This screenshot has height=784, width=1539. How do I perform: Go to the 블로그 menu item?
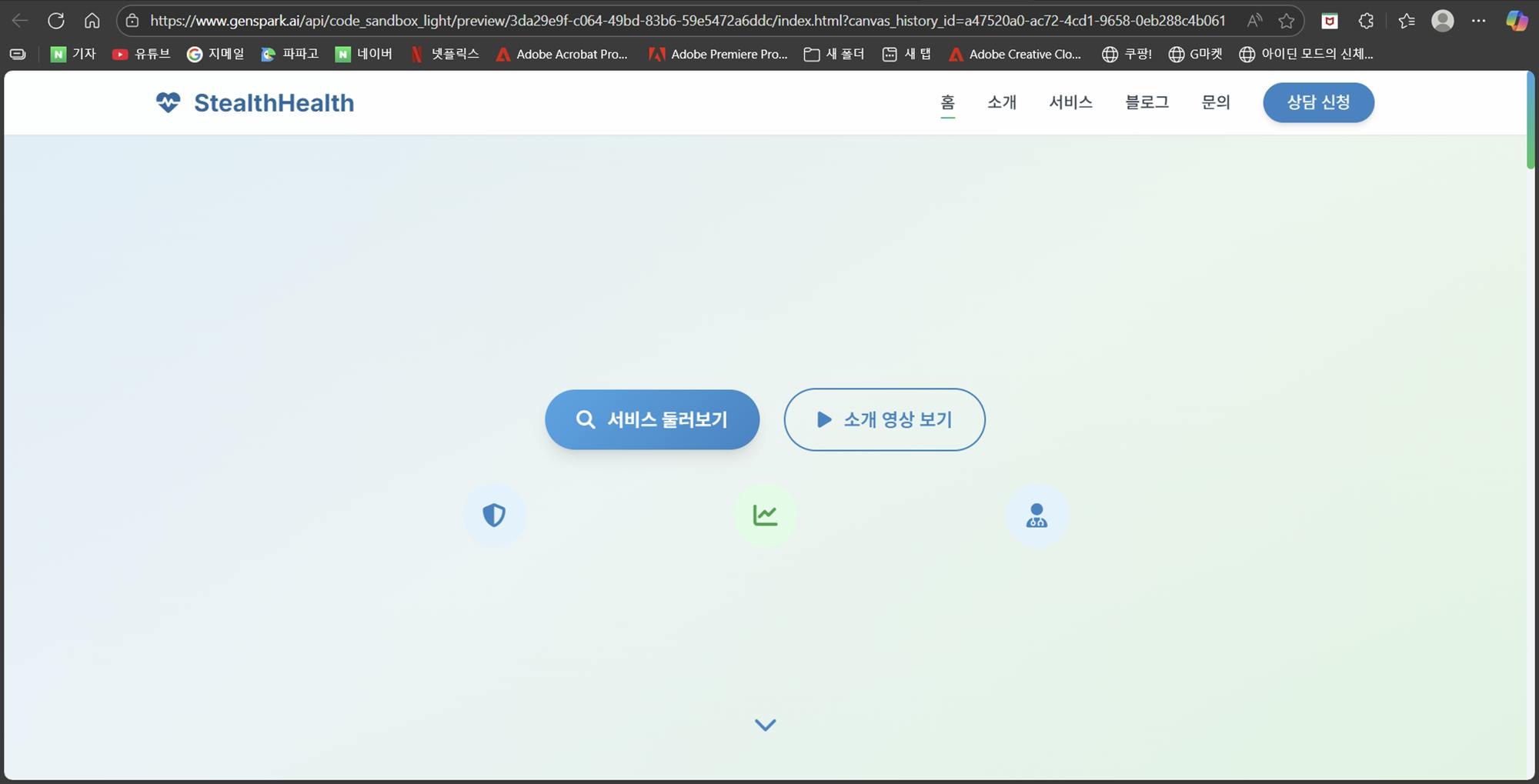[x=1145, y=102]
